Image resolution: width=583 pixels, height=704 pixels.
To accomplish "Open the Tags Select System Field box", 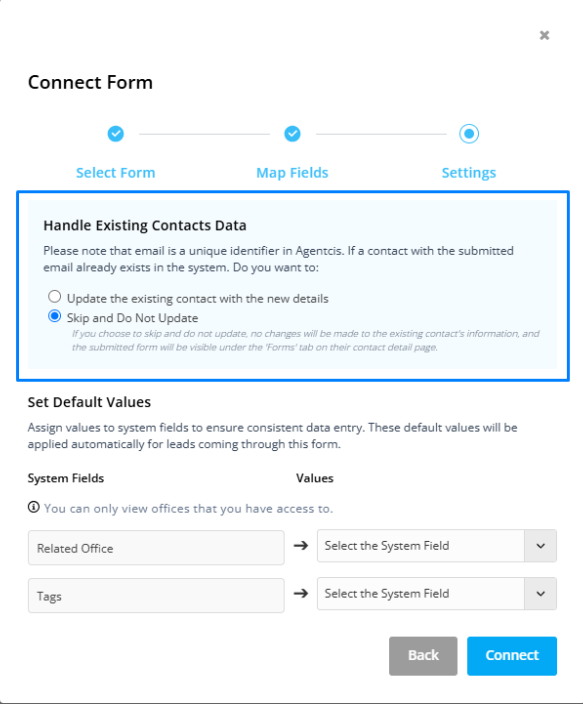I will (421, 594).
